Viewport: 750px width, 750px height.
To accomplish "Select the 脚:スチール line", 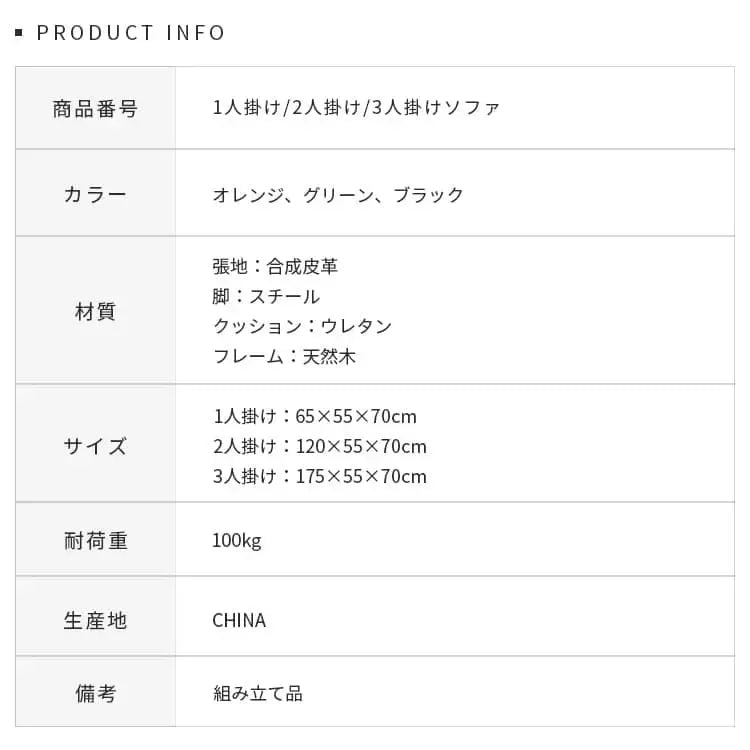I will pos(266,296).
